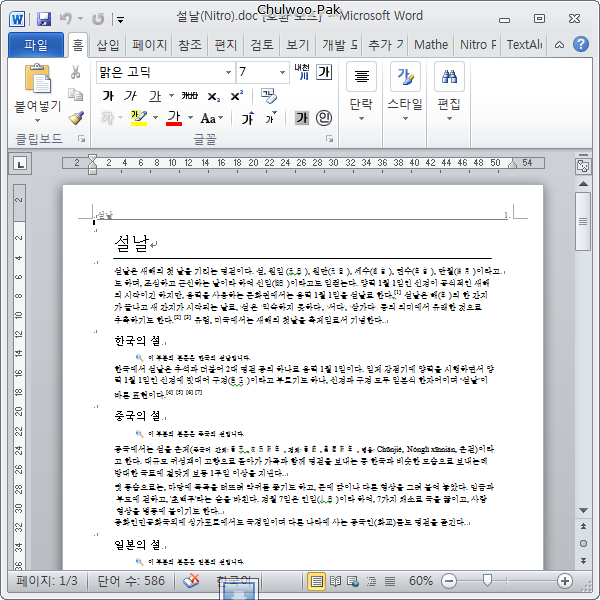This screenshot has height=600, width=600.
Task: Click the Redo icon in title bar
Action: (x=98, y=19)
